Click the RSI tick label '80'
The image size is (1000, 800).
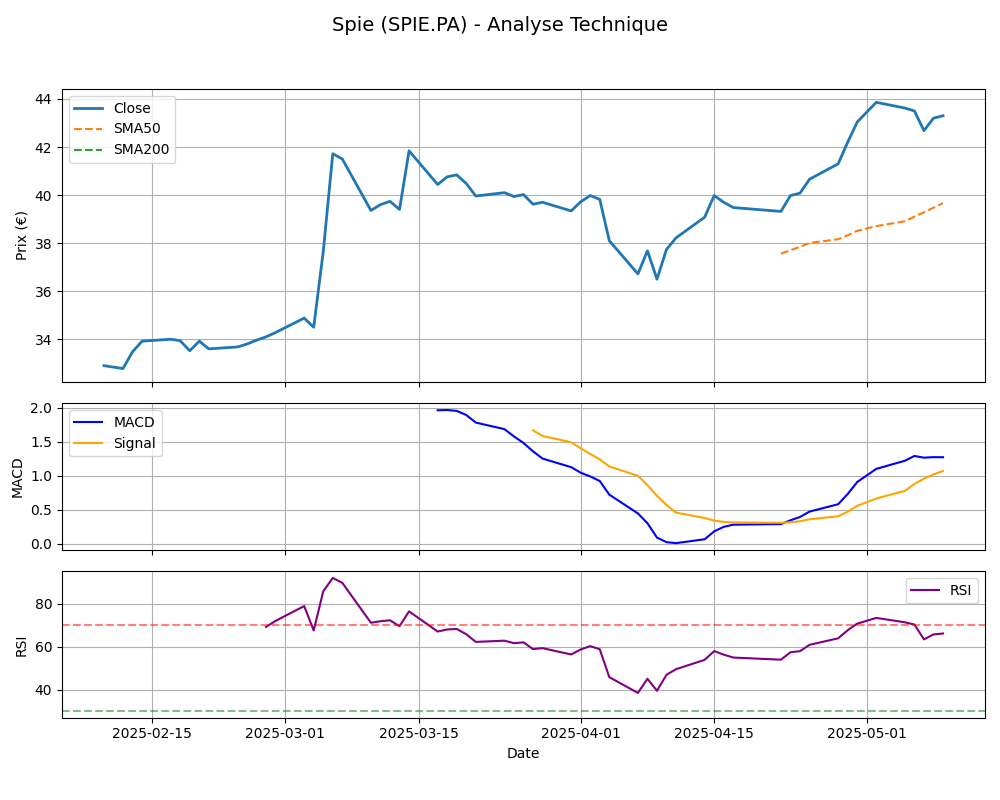[44, 604]
